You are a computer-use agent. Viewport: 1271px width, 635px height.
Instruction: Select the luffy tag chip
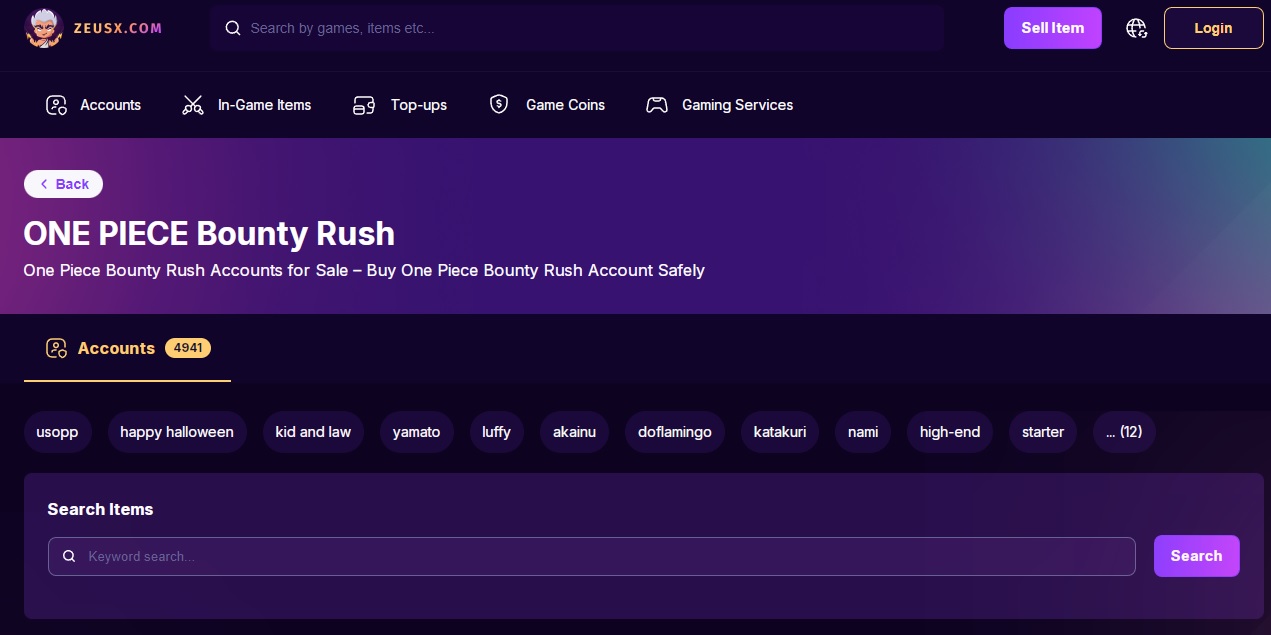tap(496, 432)
